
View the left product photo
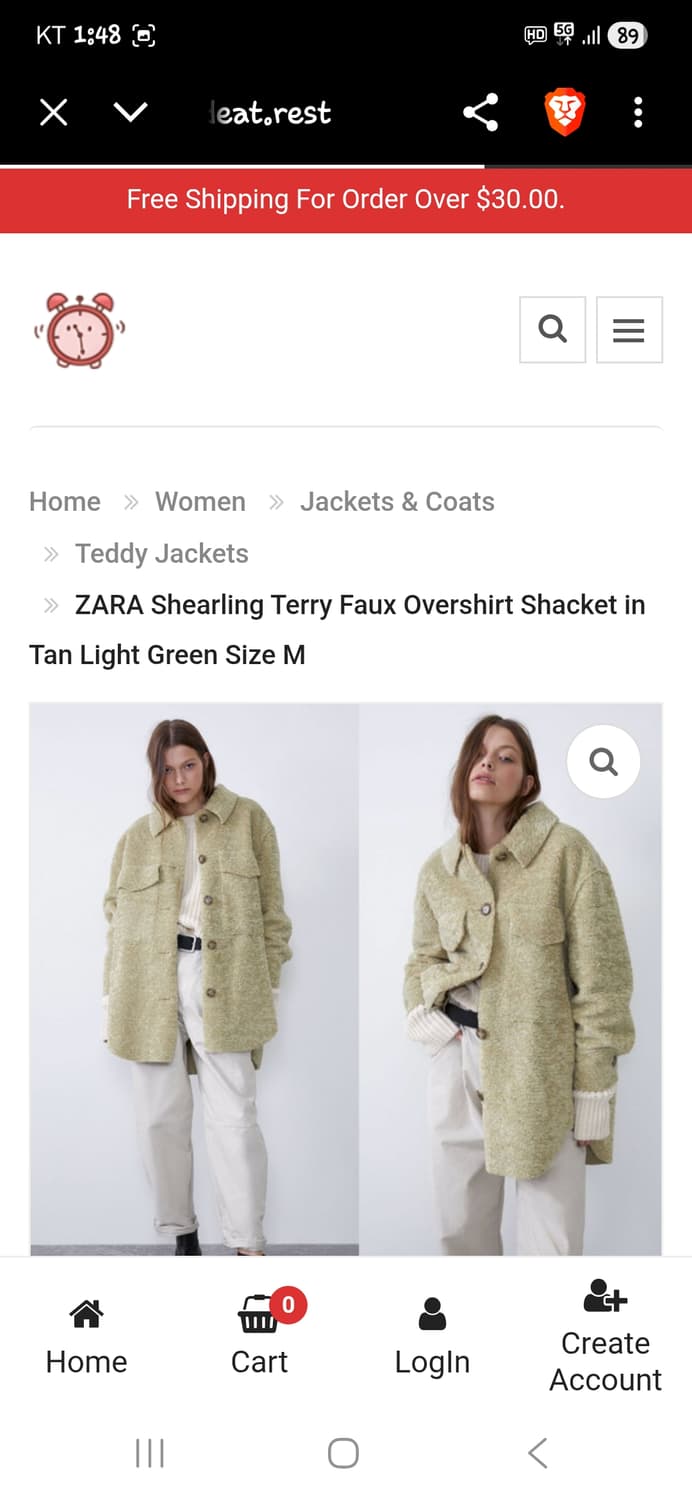194,979
